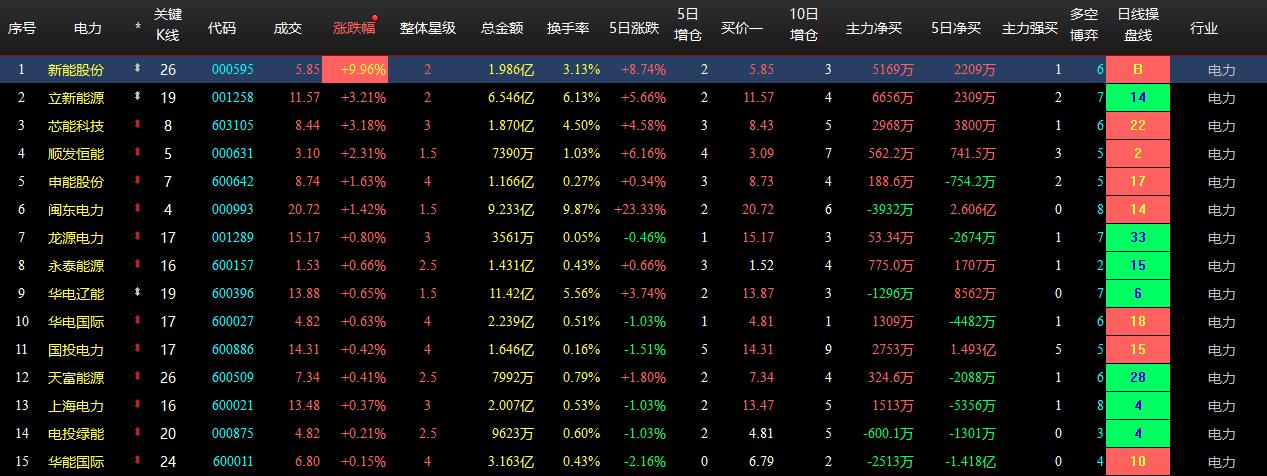Click the +23.33% five-day change value
The width and height of the screenshot is (1267, 476).
pos(640,210)
